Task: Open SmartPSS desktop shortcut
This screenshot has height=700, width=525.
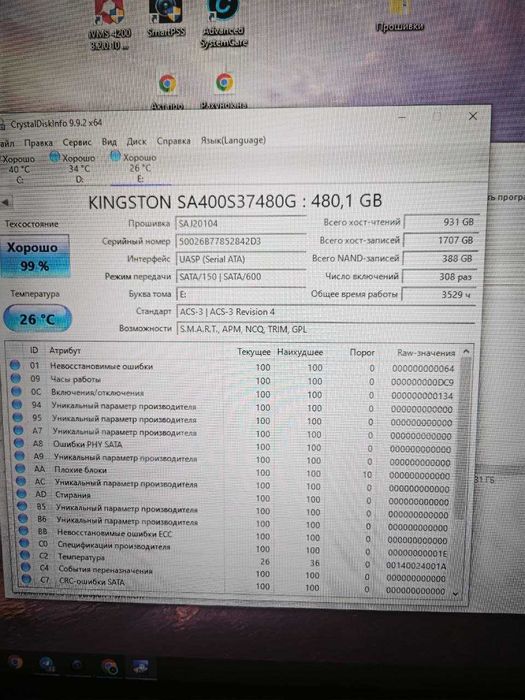Action: [x=166, y=19]
